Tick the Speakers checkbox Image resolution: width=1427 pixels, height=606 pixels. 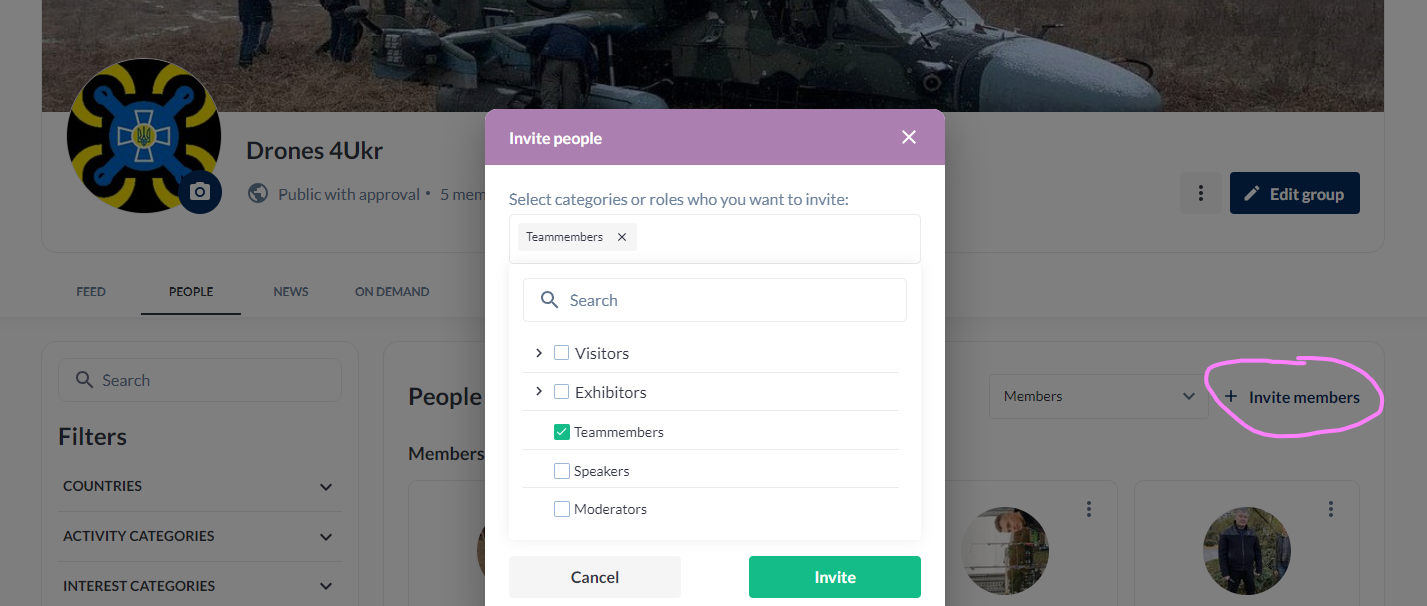click(562, 471)
